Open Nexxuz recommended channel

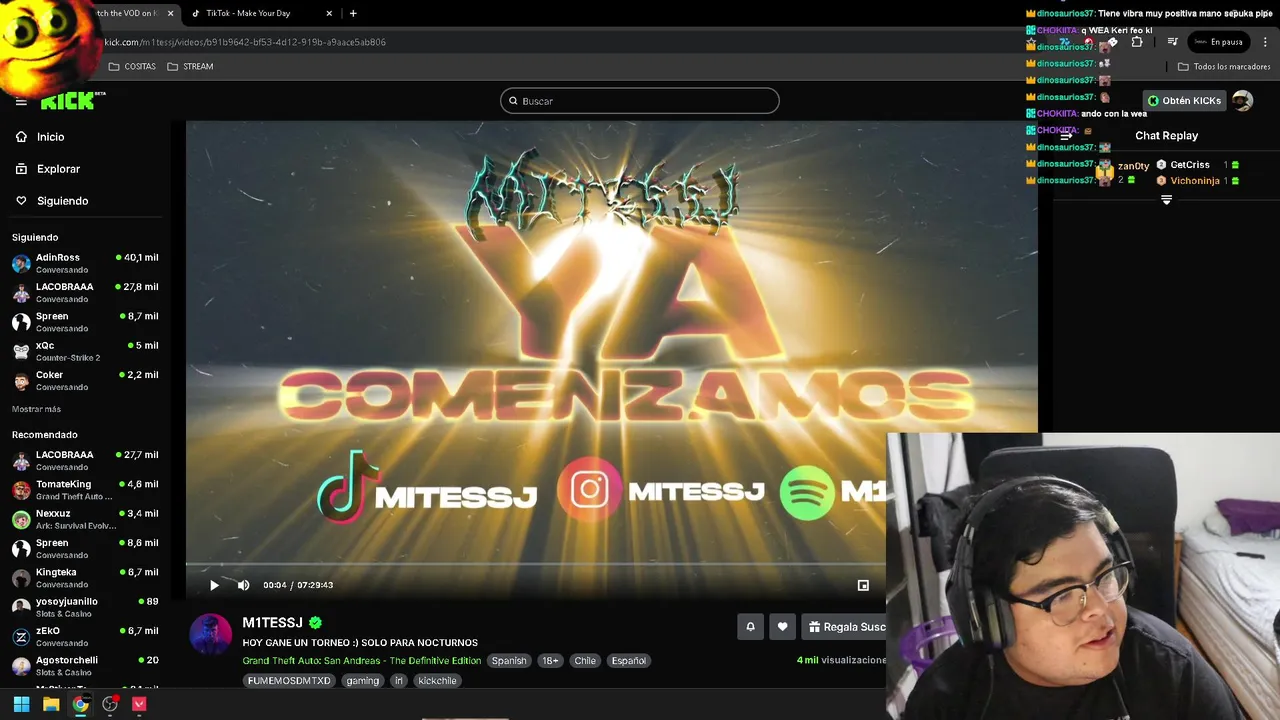pyautogui.click(x=85, y=518)
